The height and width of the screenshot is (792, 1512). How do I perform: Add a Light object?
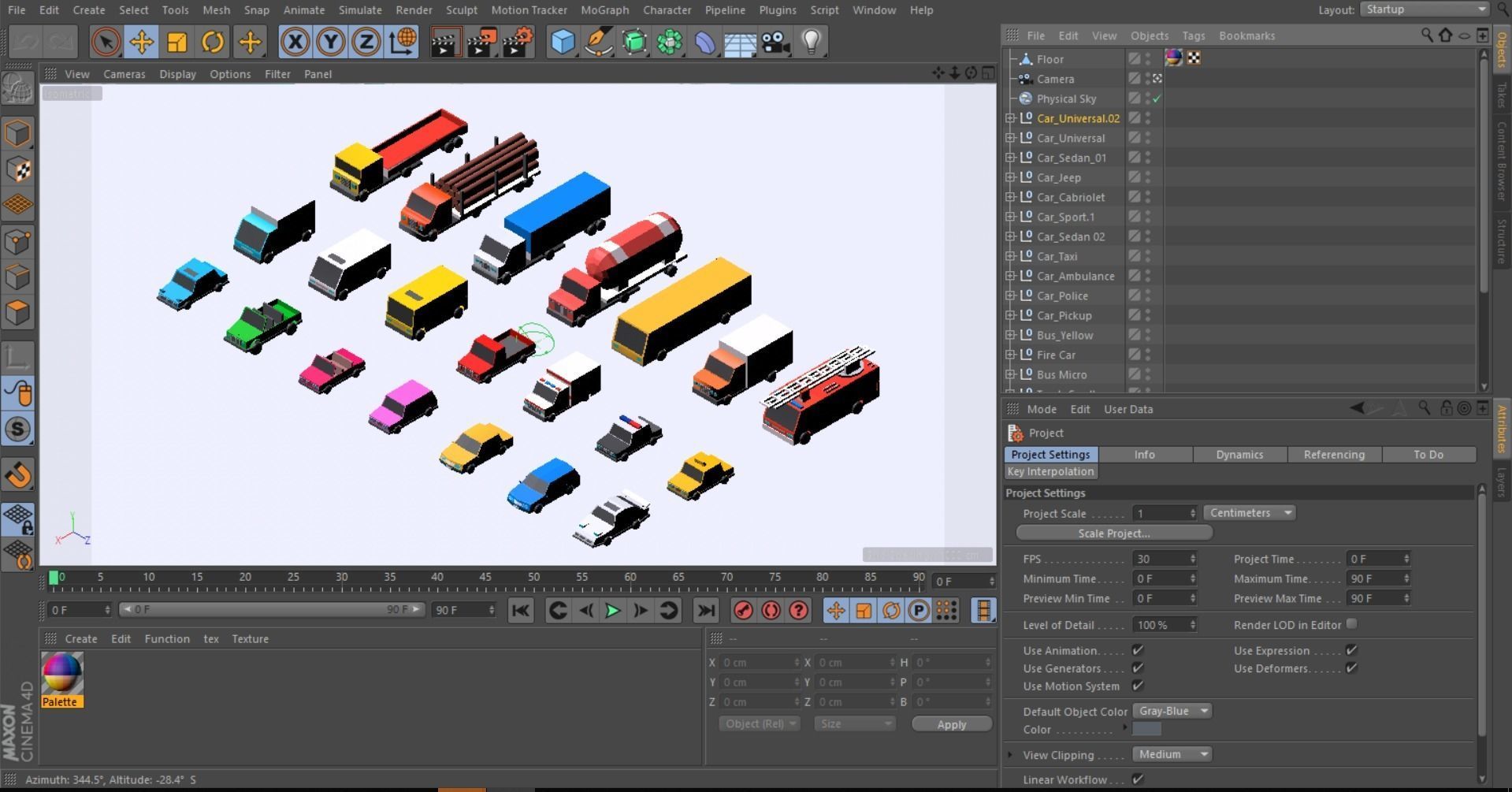[x=812, y=42]
